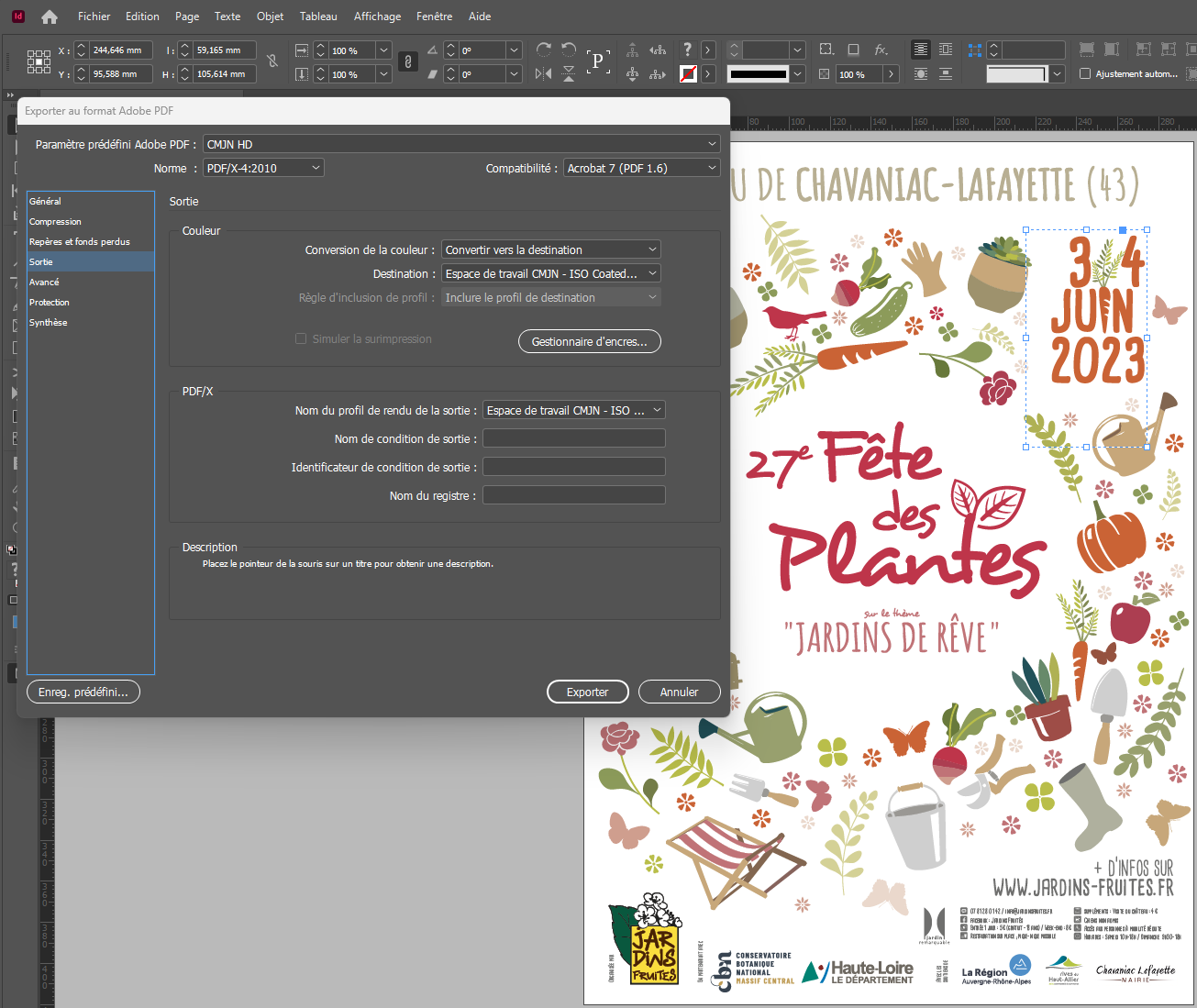Disable text wrap with the no-wrap icon
The image size is (1197, 1008).
pyautogui.click(x=920, y=50)
